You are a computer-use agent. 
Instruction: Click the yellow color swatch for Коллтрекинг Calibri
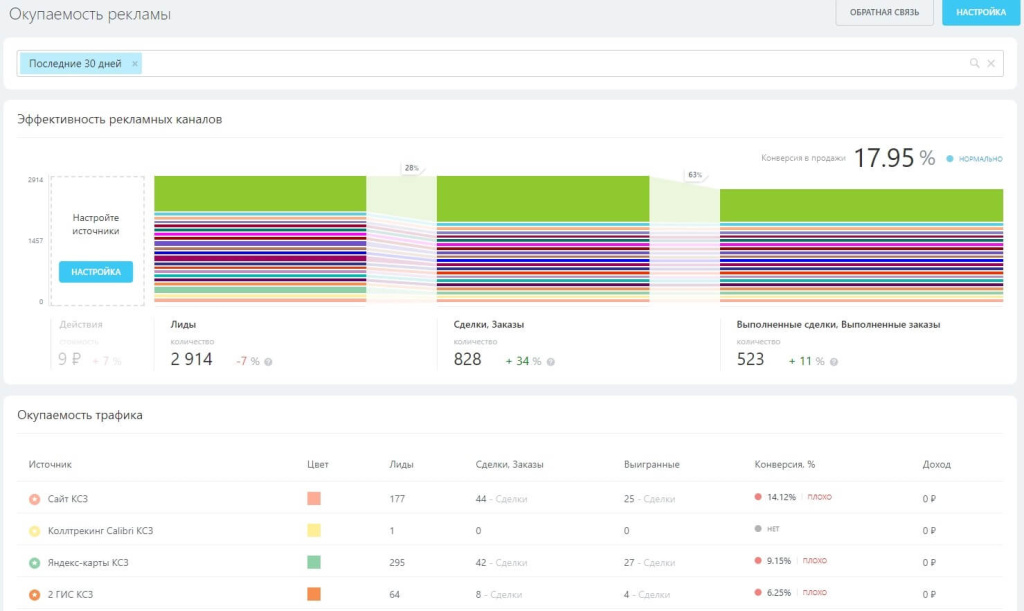tap(314, 530)
